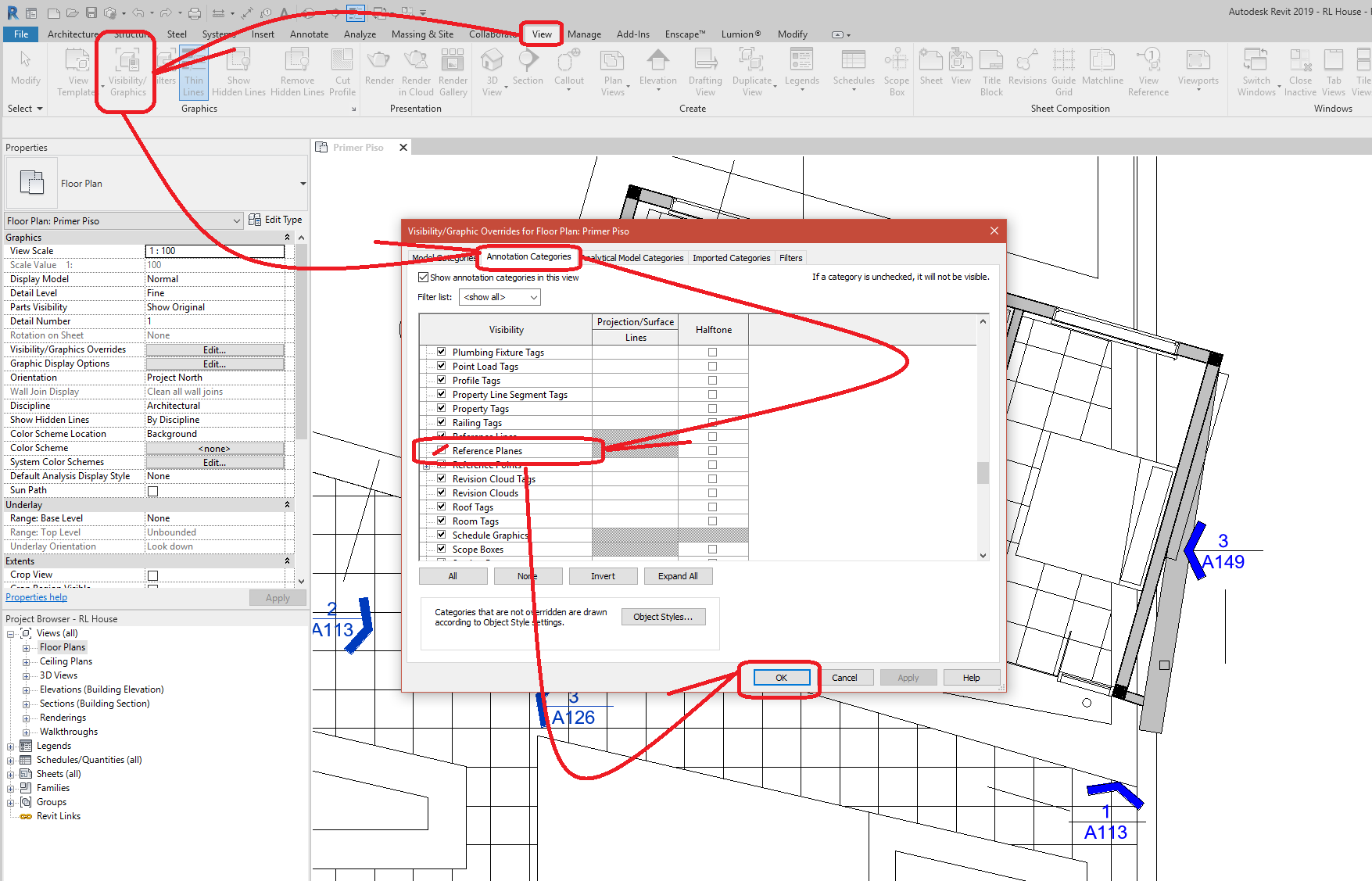Viewport: 1372px width, 881px height.
Task: Open the Plan Views tool
Action: [x=613, y=72]
